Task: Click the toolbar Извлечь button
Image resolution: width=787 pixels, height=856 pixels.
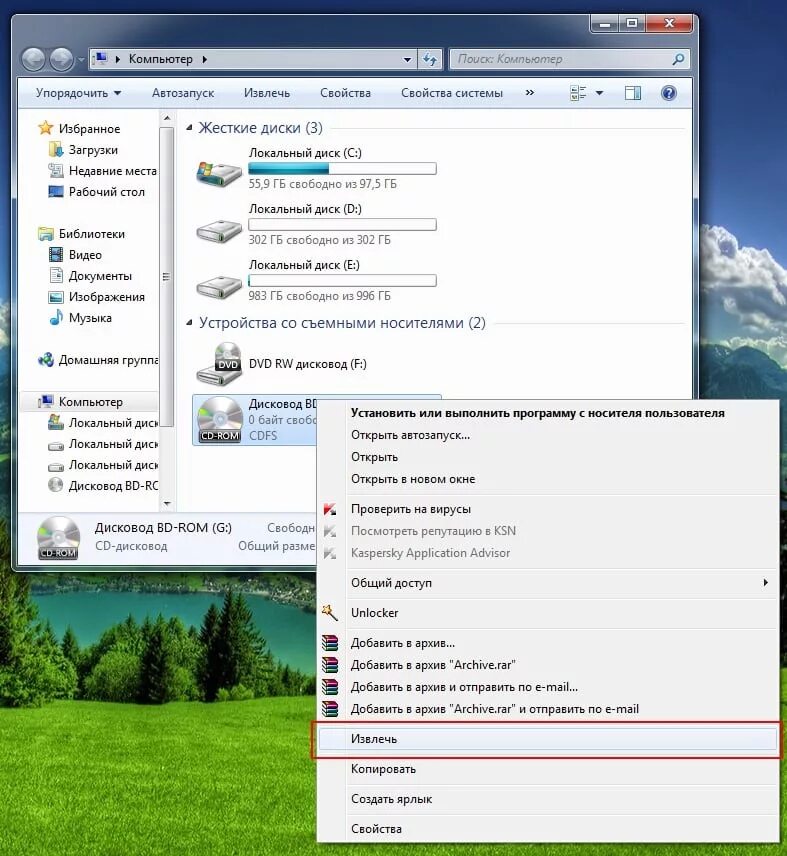Action: click(267, 93)
